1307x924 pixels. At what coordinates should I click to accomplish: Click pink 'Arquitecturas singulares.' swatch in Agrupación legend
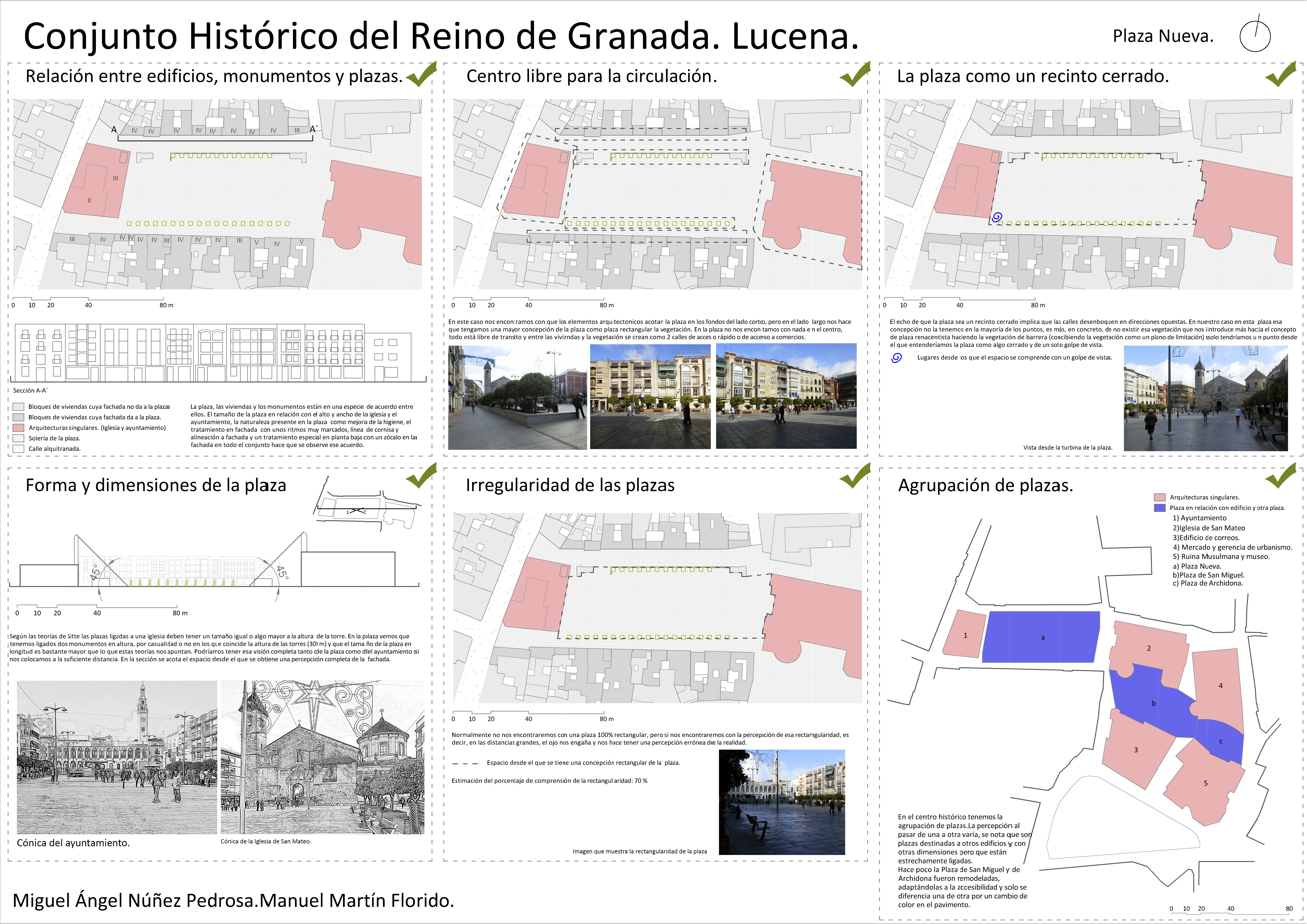click(1159, 497)
